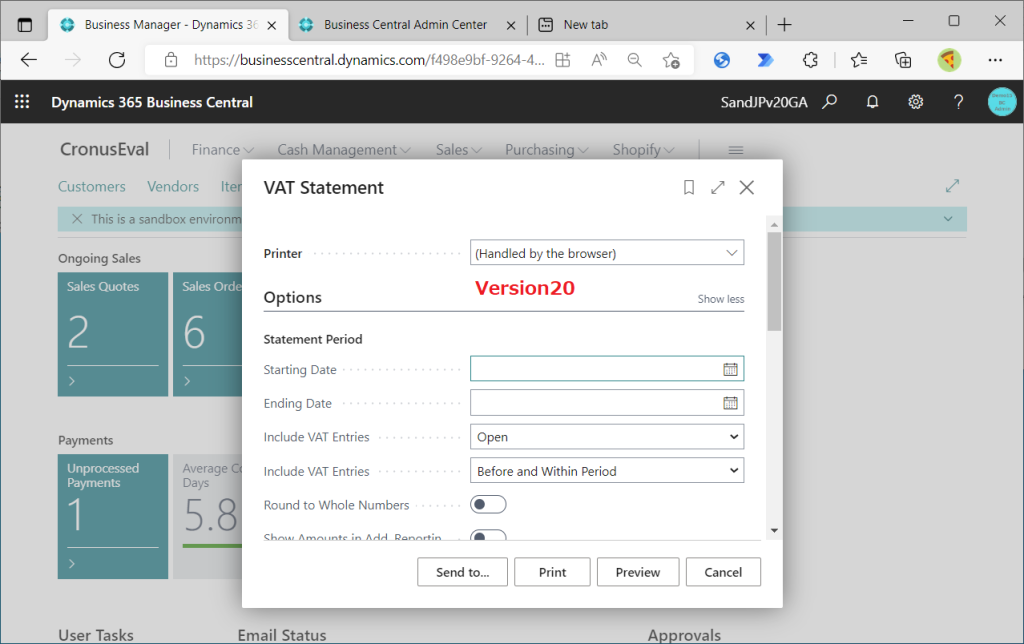Expand the sandbox notification bar chevron
This screenshot has height=644, width=1024.
pos(948,219)
